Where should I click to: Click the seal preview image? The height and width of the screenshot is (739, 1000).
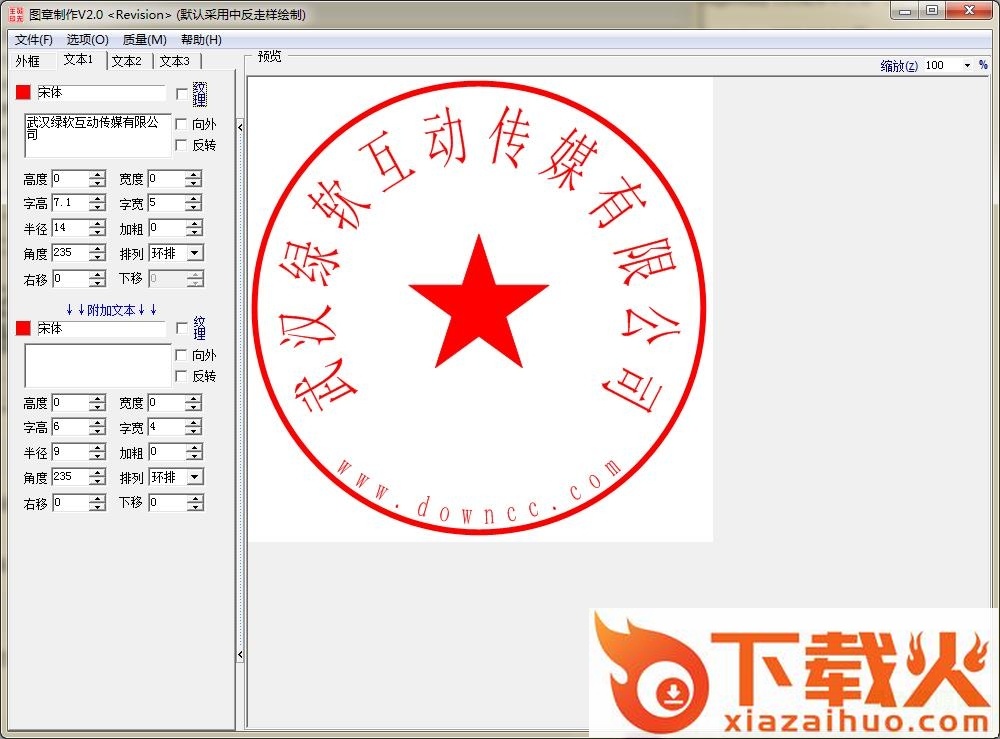(x=480, y=309)
